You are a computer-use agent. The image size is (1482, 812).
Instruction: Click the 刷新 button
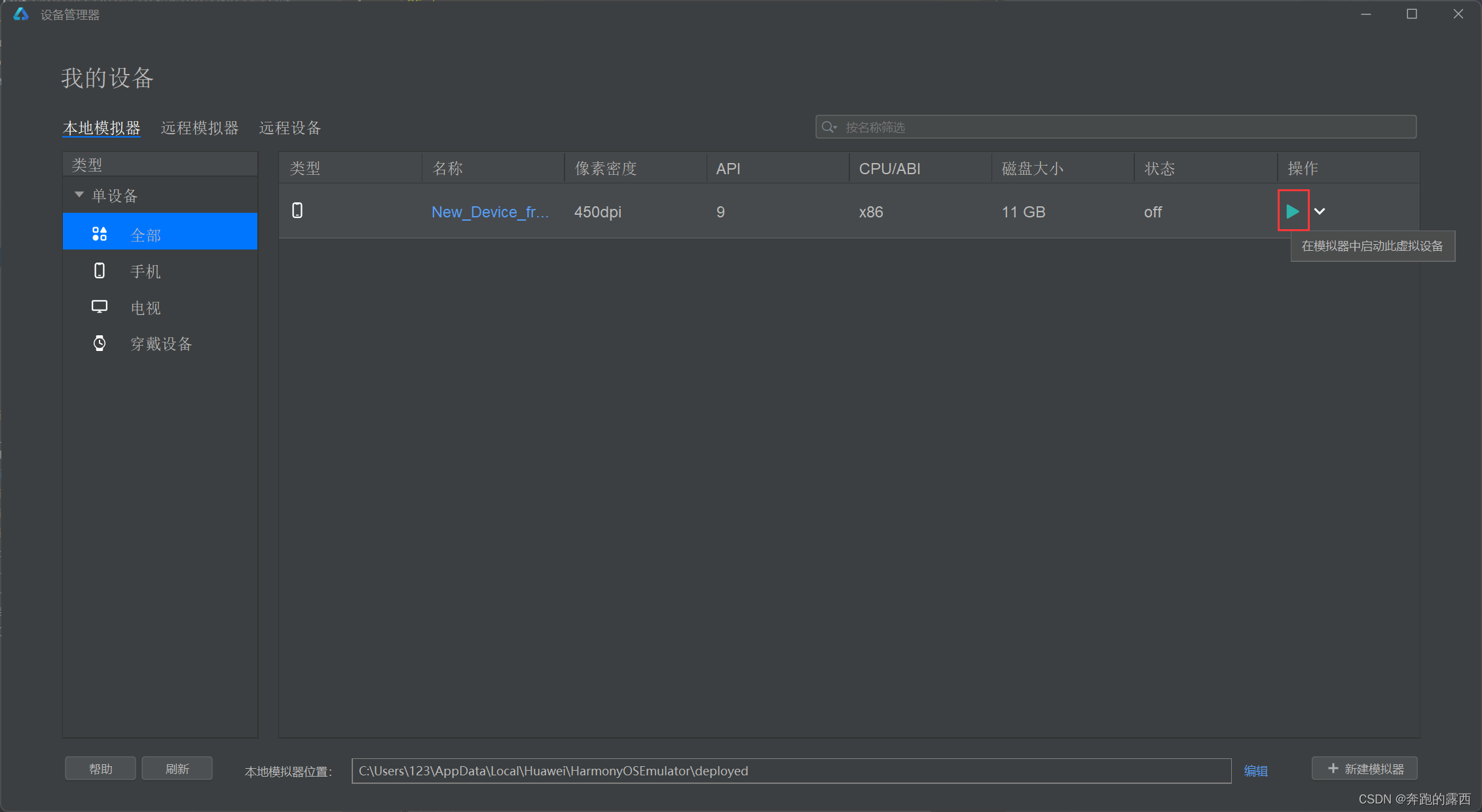(177, 769)
